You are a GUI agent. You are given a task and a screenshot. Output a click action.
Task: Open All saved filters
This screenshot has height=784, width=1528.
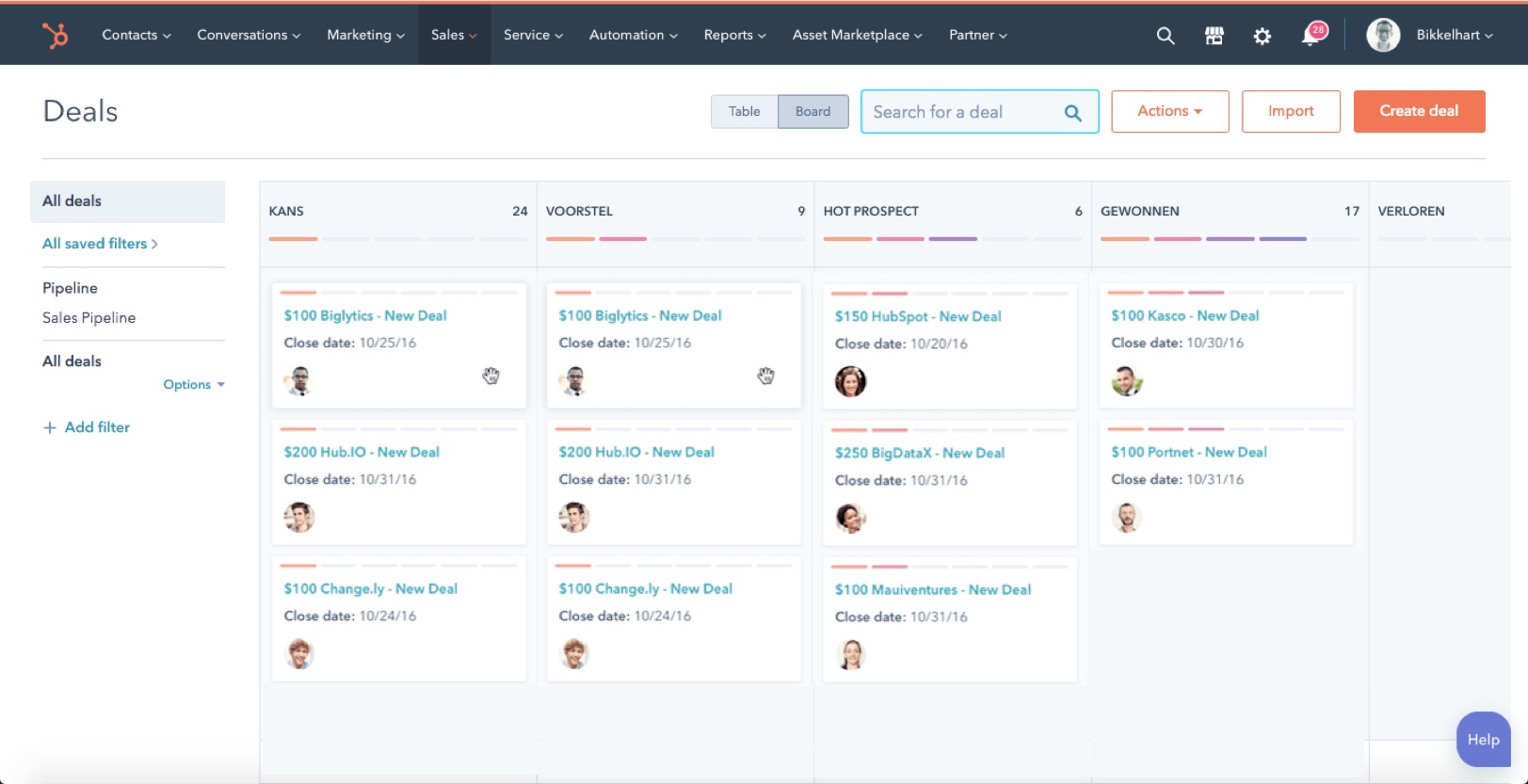[x=100, y=244]
